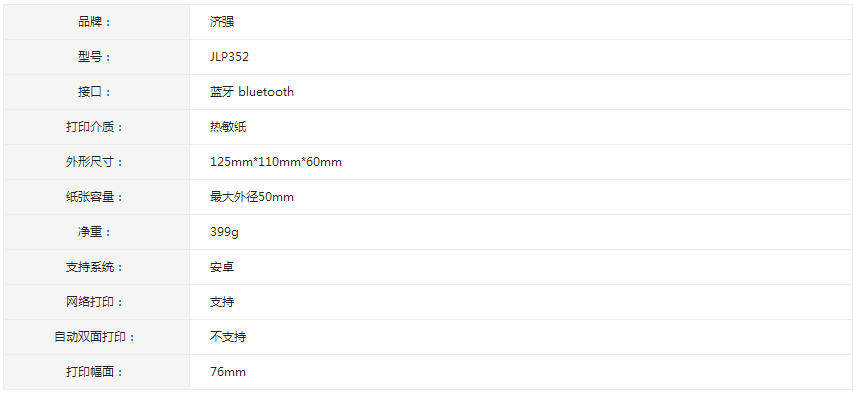Click the 外形尺寸 label cell
Image resolution: width=858 pixels, height=399 pixels.
point(96,162)
